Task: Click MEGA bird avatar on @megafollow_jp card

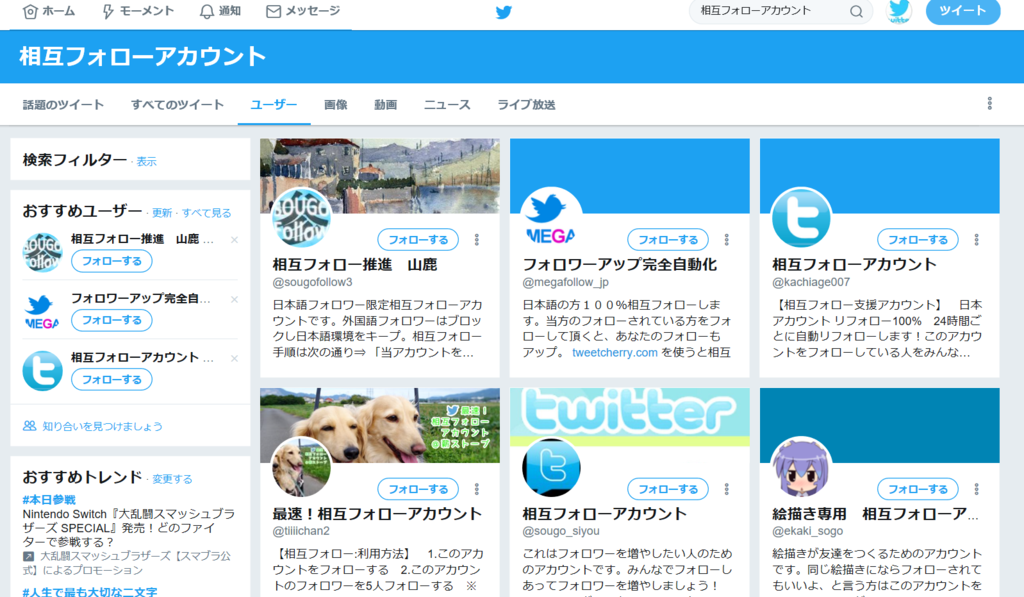Action: pyautogui.click(x=551, y=218)
